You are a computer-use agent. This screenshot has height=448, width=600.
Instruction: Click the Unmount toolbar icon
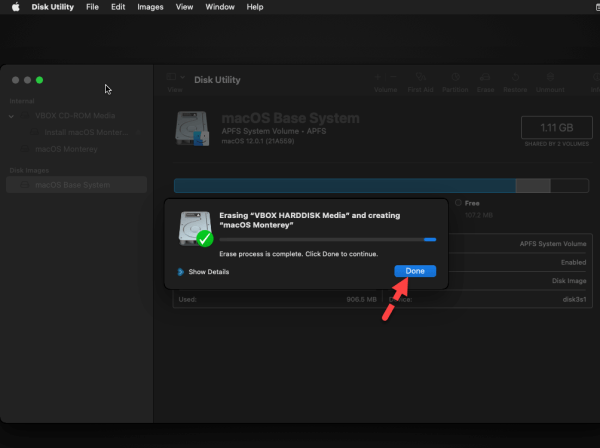pyautogui.click(x=550, y=77)
